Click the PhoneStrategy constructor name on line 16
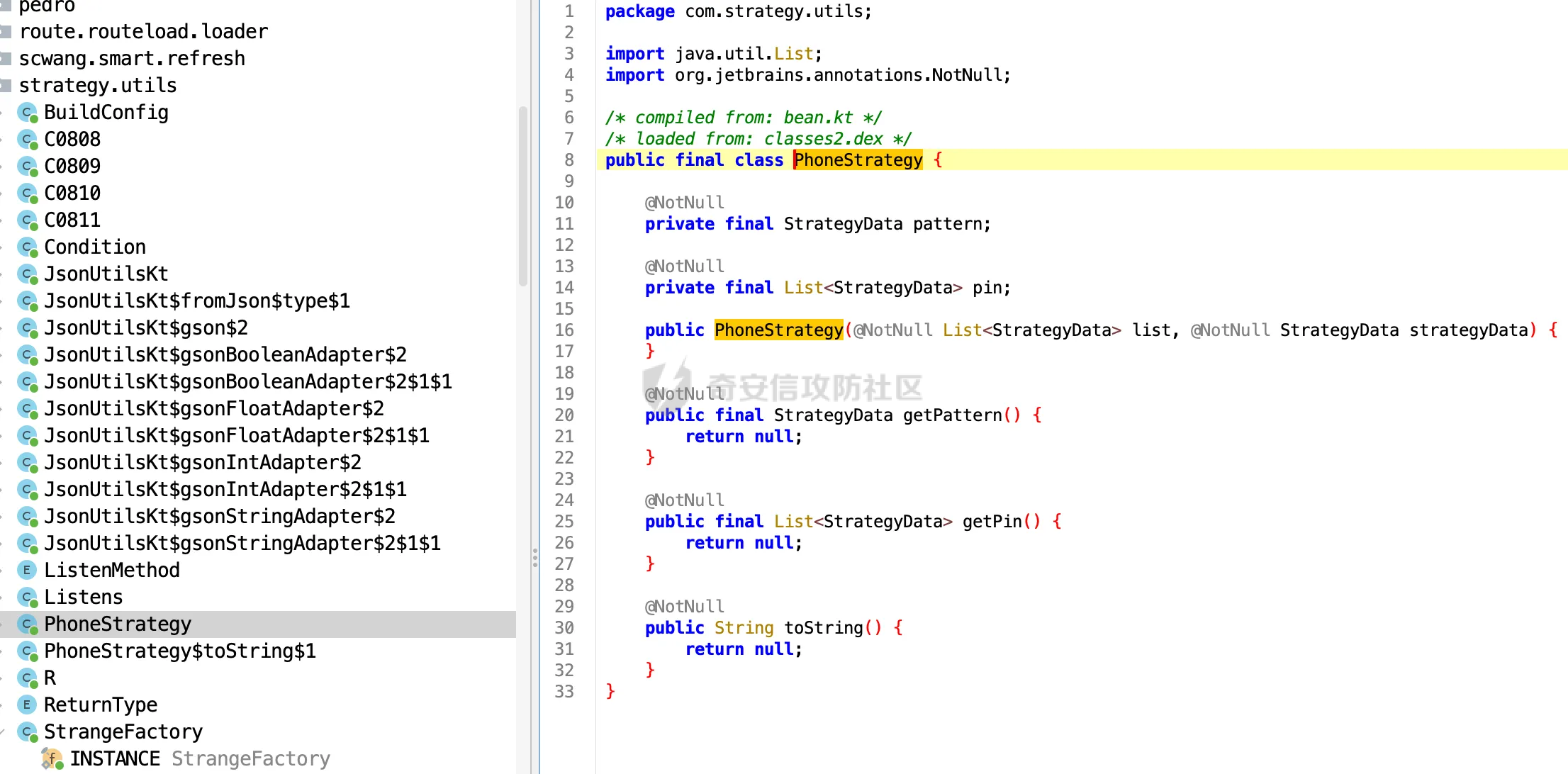This screenshot has width=1568, height=774. pos(778,330)
